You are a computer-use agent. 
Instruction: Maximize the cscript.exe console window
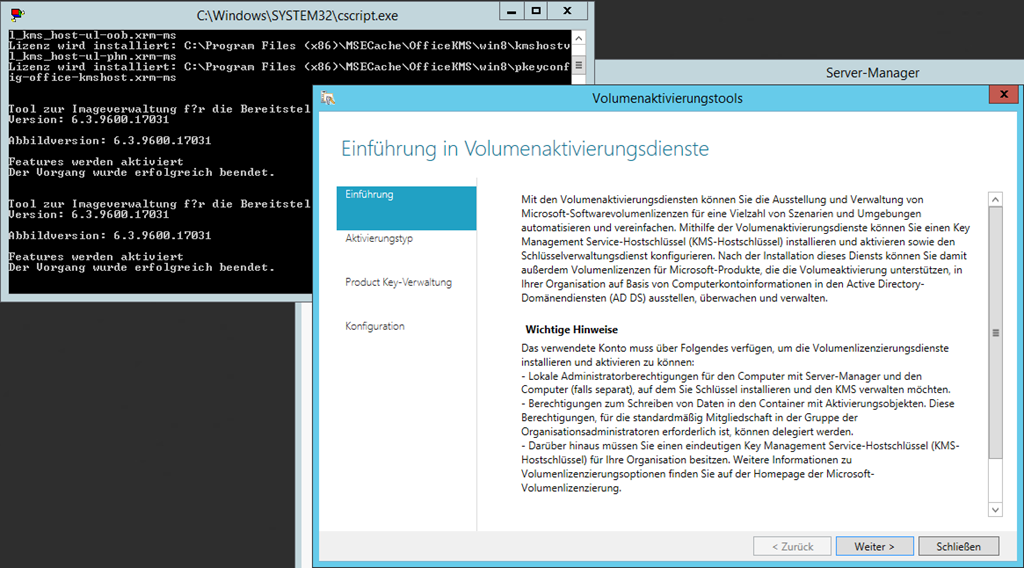(x=535, y=10)
